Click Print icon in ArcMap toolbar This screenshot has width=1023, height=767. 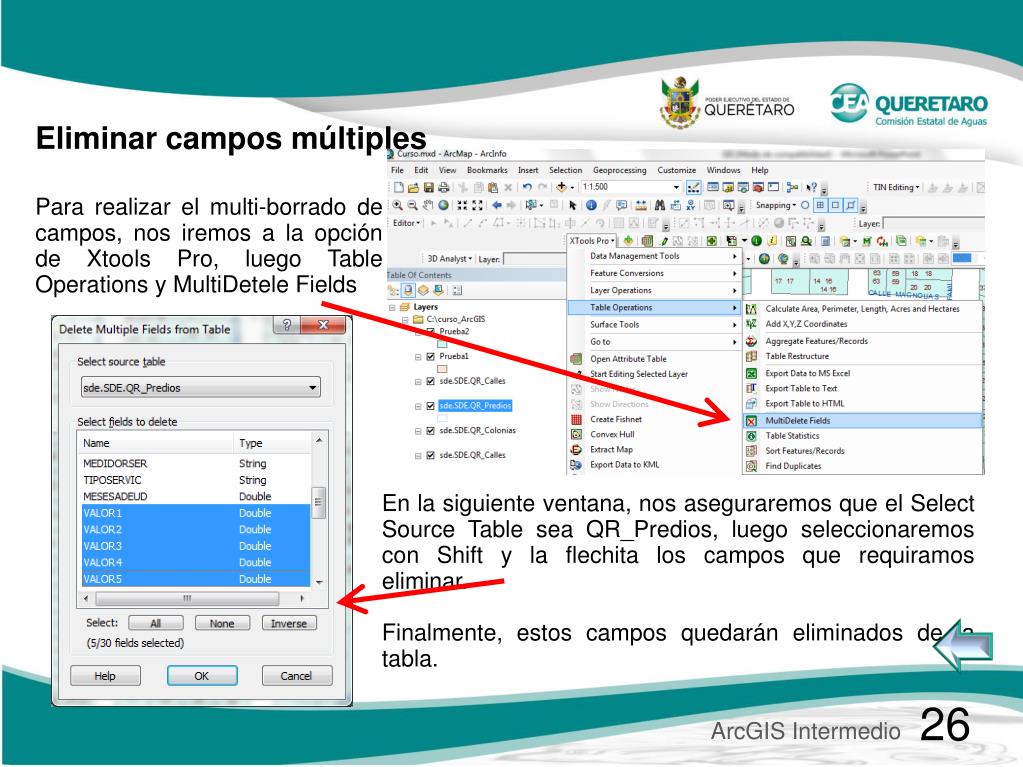tap(444, 188)
